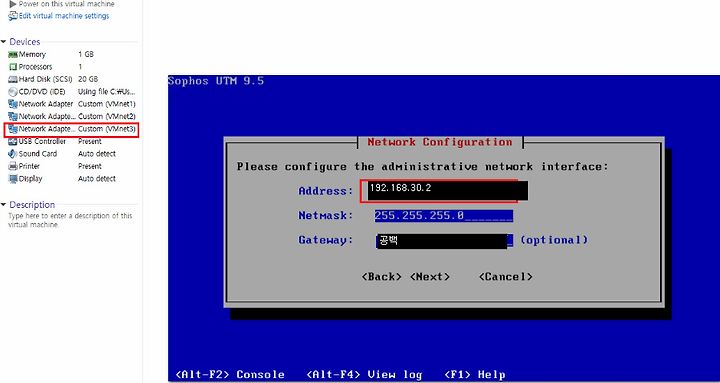Screen dimensions: 720x383
Task: Select CD/DVD Using file value
Action: 107,91
